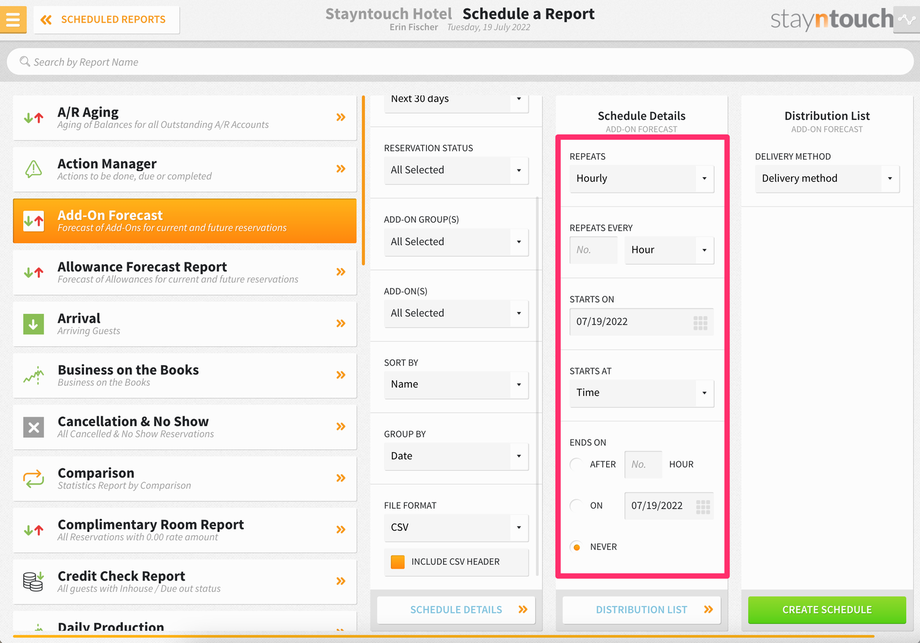Open Complimentary Room Report chevron arrow
Screen dimensions: 920x643
(x=341, y=530)
